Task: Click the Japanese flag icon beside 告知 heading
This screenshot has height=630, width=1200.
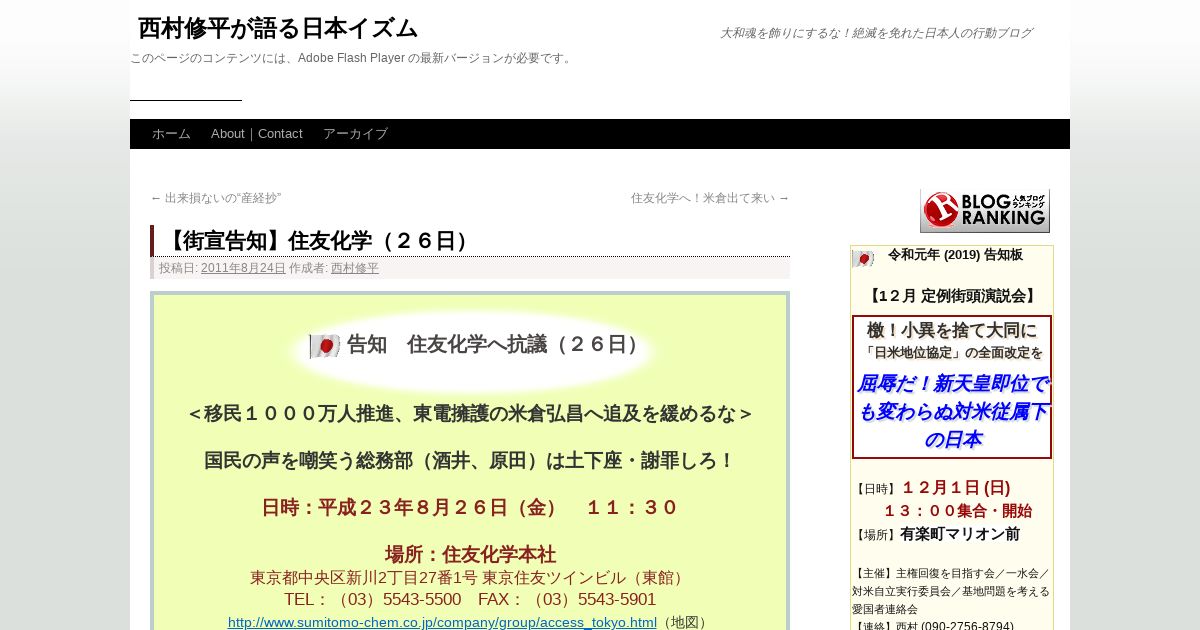Action: [324, 346]
